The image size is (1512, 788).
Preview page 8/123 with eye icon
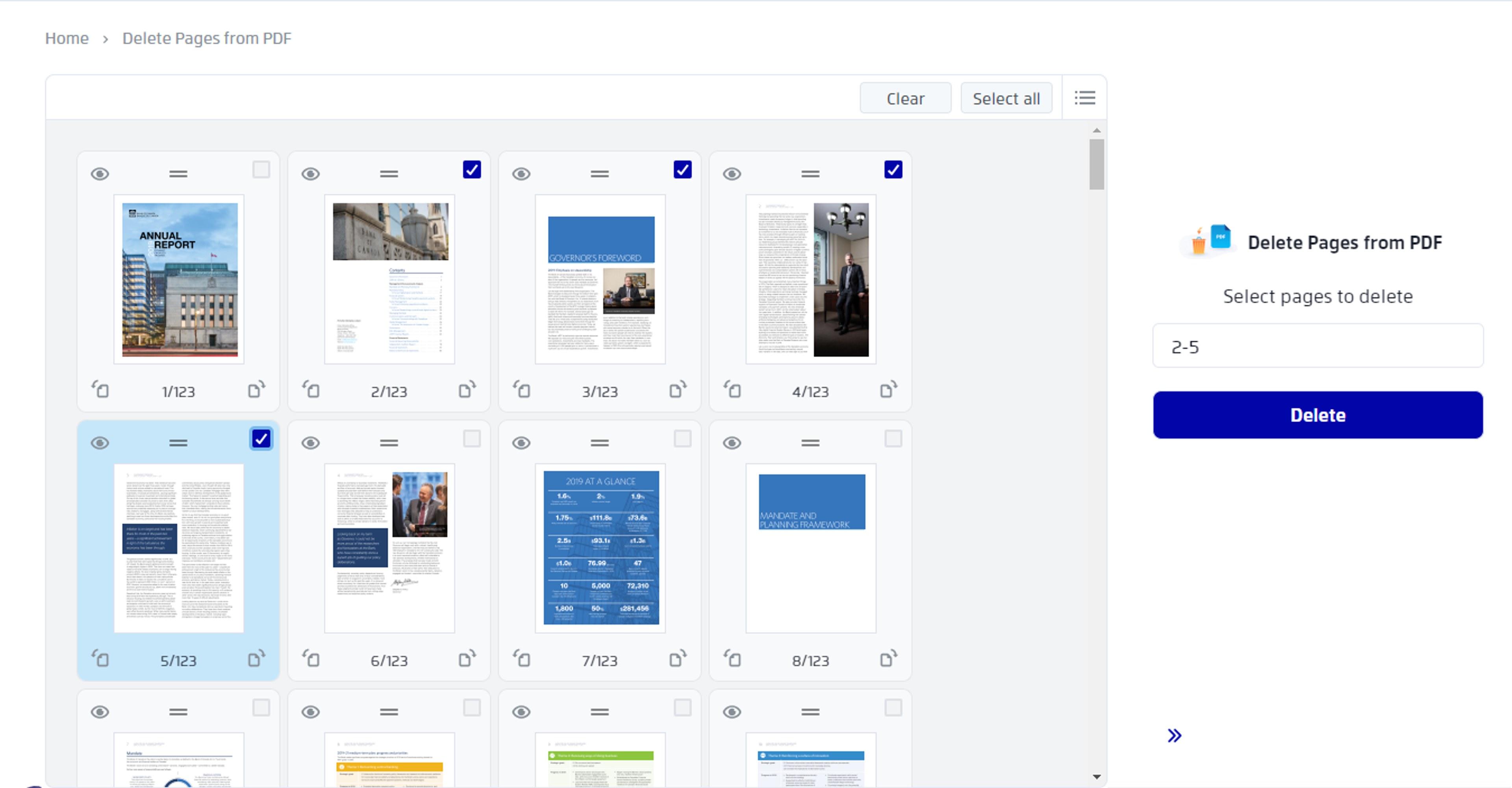(x=732, y=443)
